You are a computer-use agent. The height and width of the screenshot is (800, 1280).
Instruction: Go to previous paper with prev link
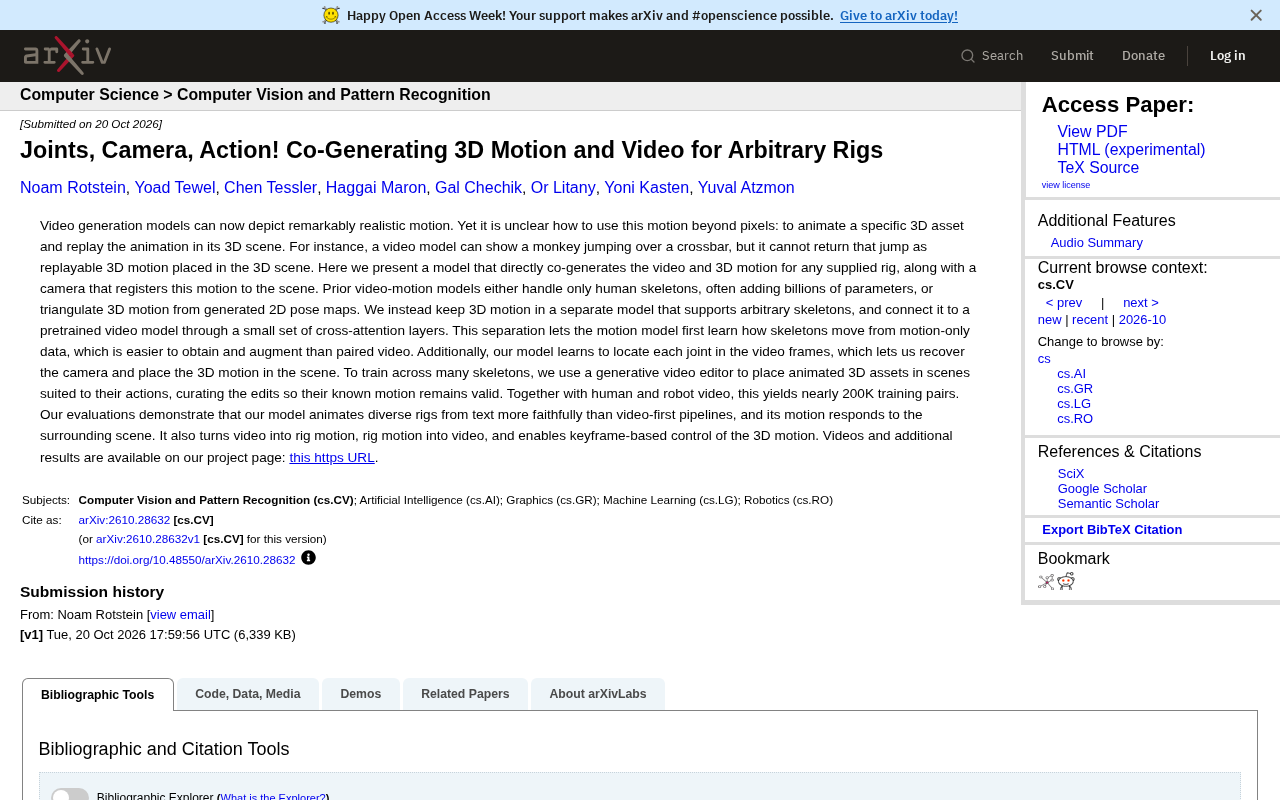[x=1064, y=303]
